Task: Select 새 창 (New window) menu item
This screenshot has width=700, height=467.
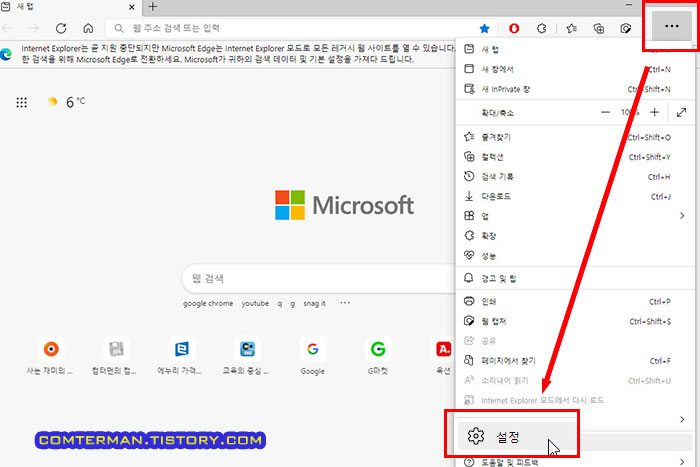Action: click(575, 69)
